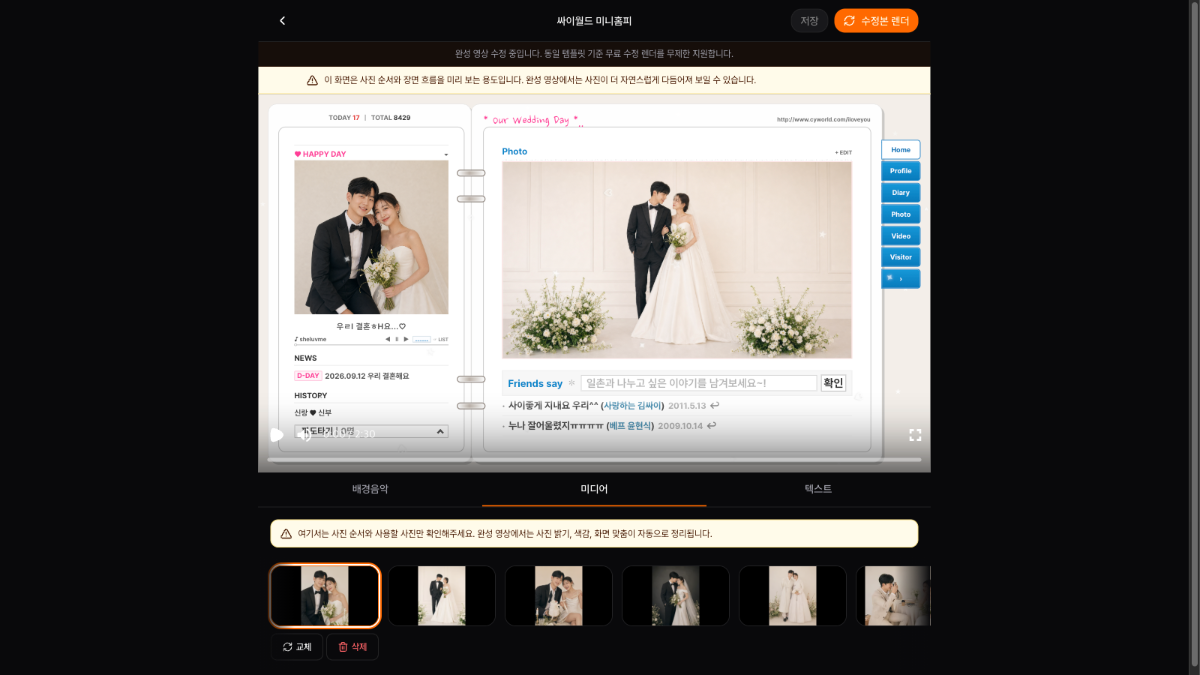Click the + EDIT link above photo

click(843, 152)
